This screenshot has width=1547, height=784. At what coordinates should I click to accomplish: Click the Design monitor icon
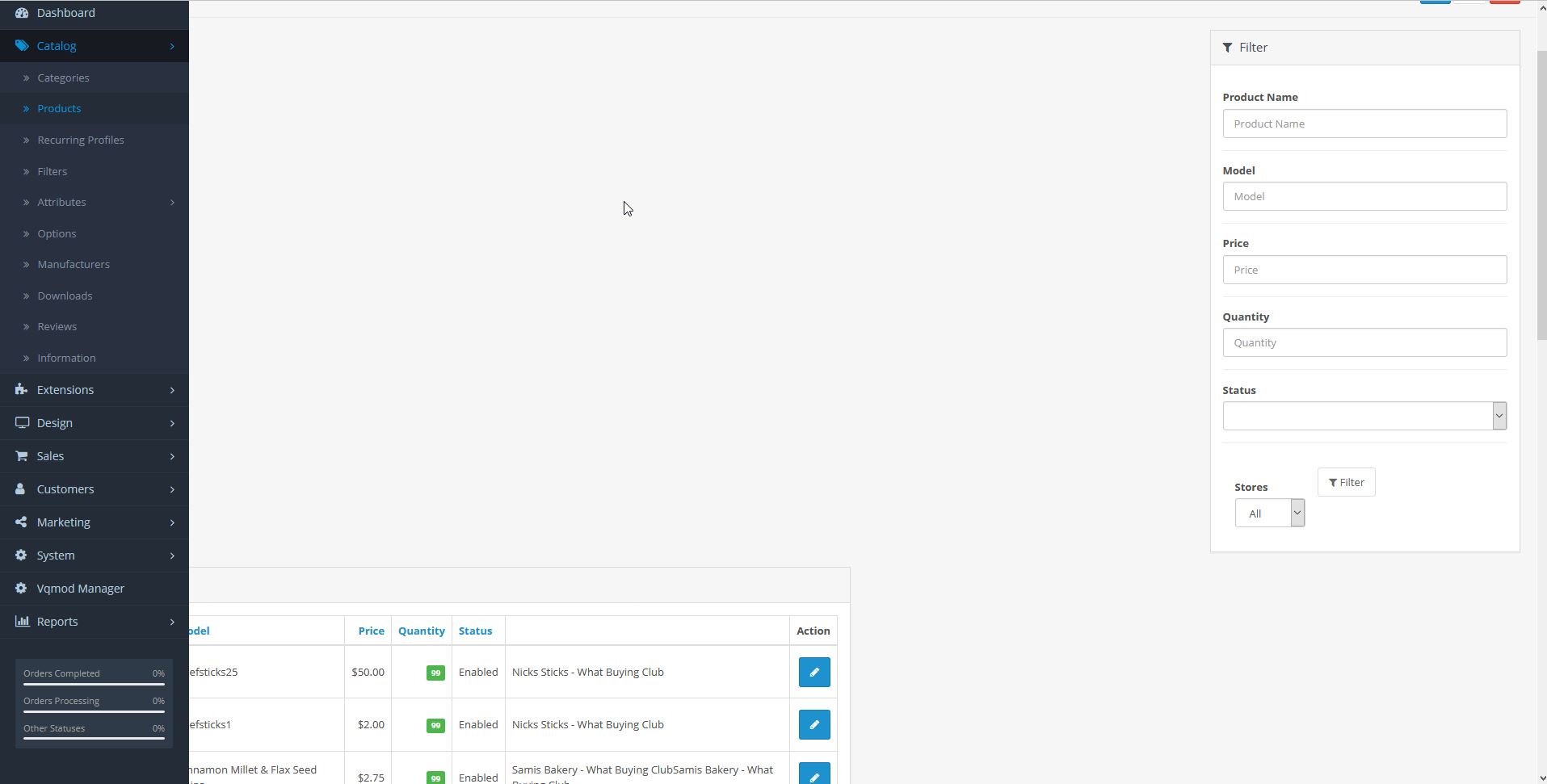[x=22, y=423]
